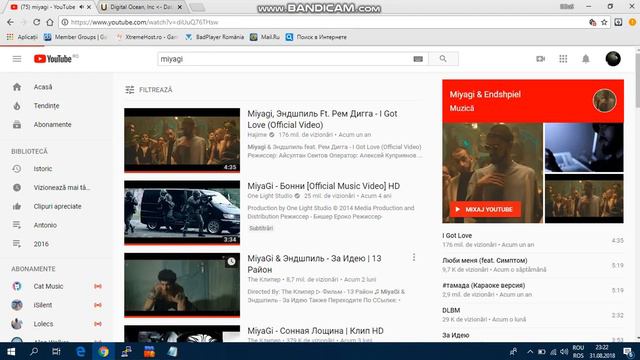
Task: Open the One Light Studio channel link
Action: (270, 196)
